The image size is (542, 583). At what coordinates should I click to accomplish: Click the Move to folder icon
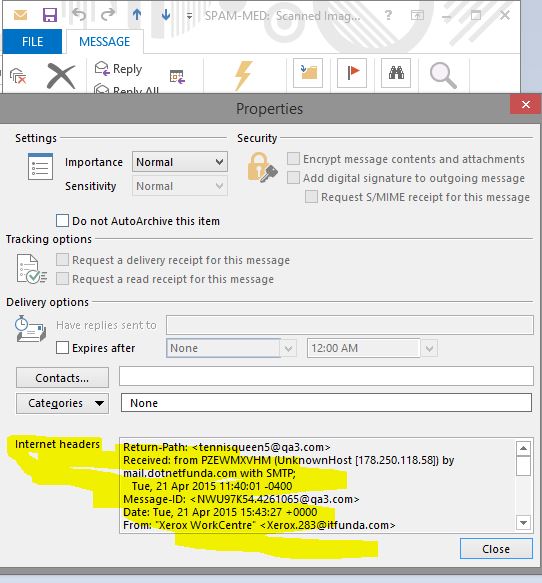(308, 73)
